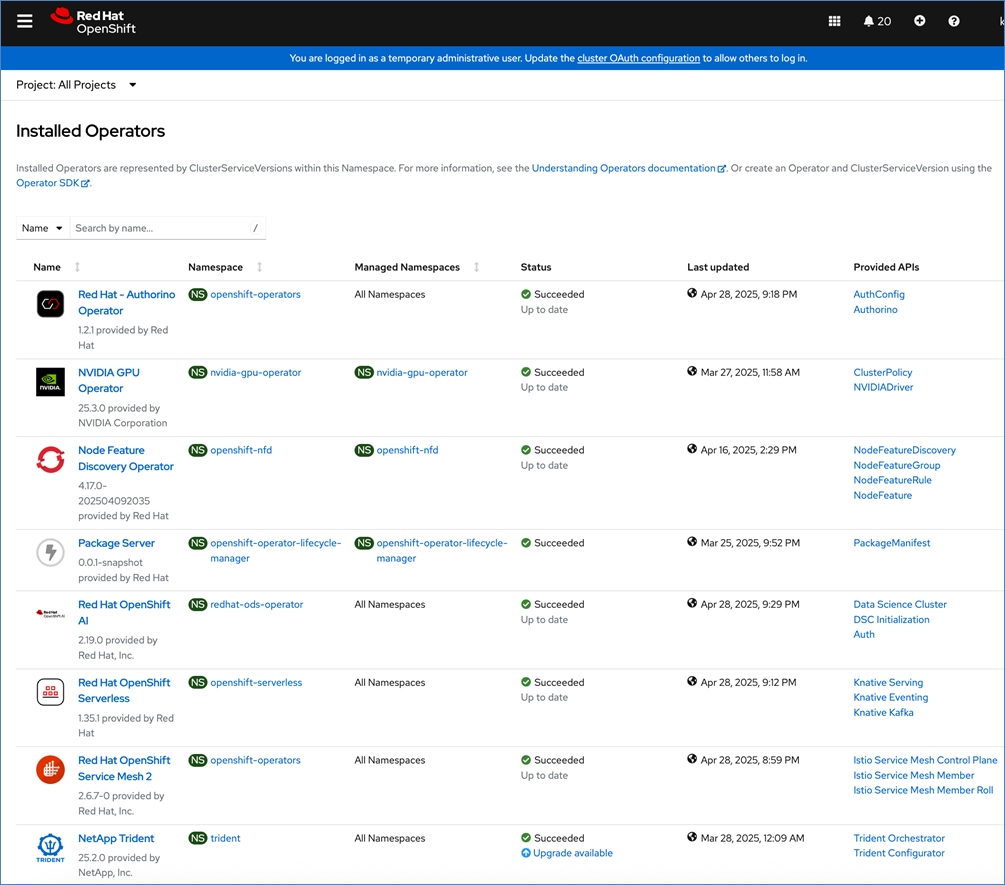Click the Provided APIs column header
The width and height of the screenshot is (1005, 885).
click(886, 267)
